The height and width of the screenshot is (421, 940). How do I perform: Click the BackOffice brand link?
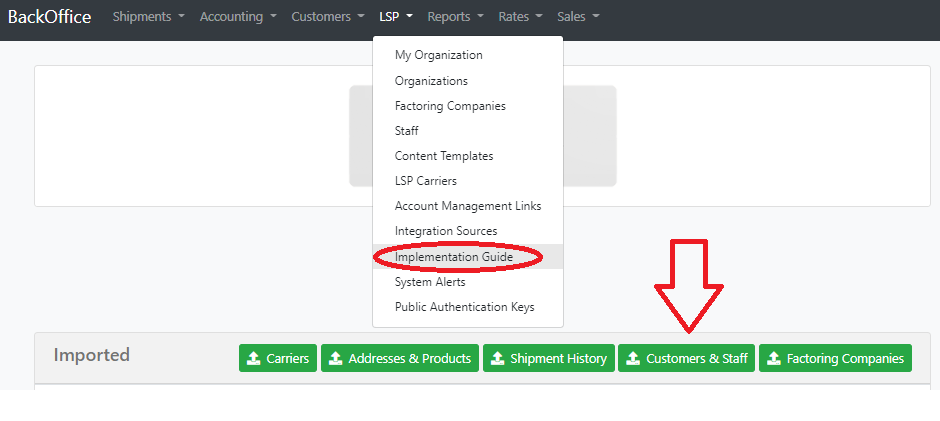click(49, 17)
